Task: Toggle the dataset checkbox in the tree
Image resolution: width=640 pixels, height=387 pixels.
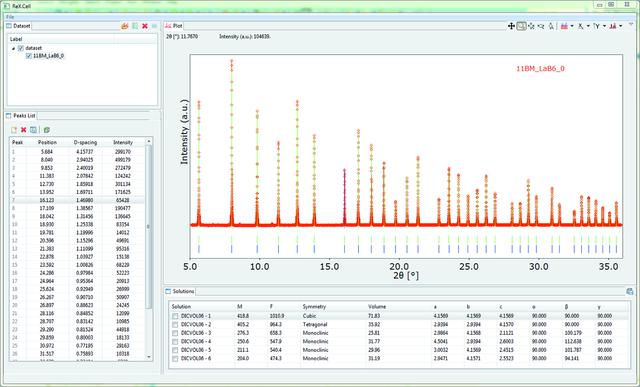Action: click(x=21, y=48)
